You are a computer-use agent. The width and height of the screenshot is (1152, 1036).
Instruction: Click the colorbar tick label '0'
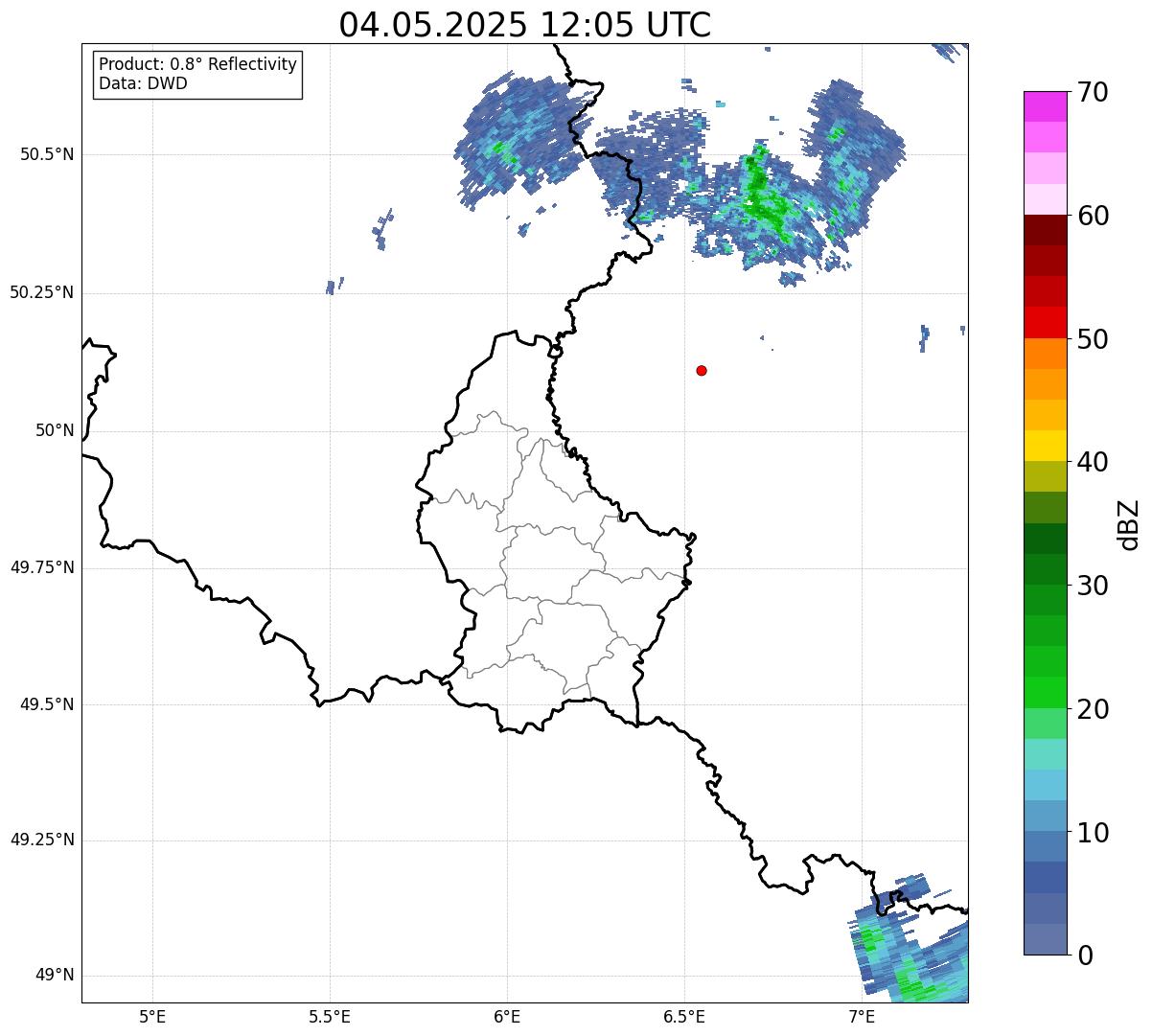tap(1085, 955)
